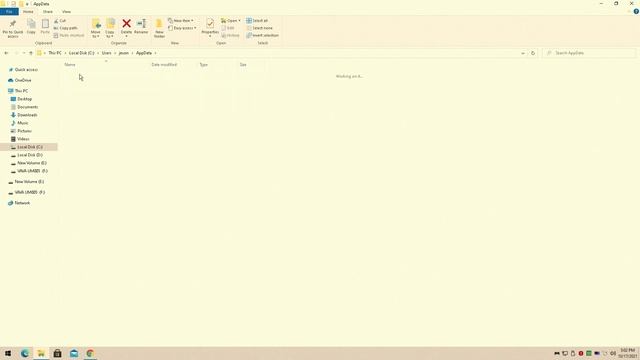Screen dimensions: 640x360
Task: Switch to the Share ribbon tab
Action: [x=48, y=11]
